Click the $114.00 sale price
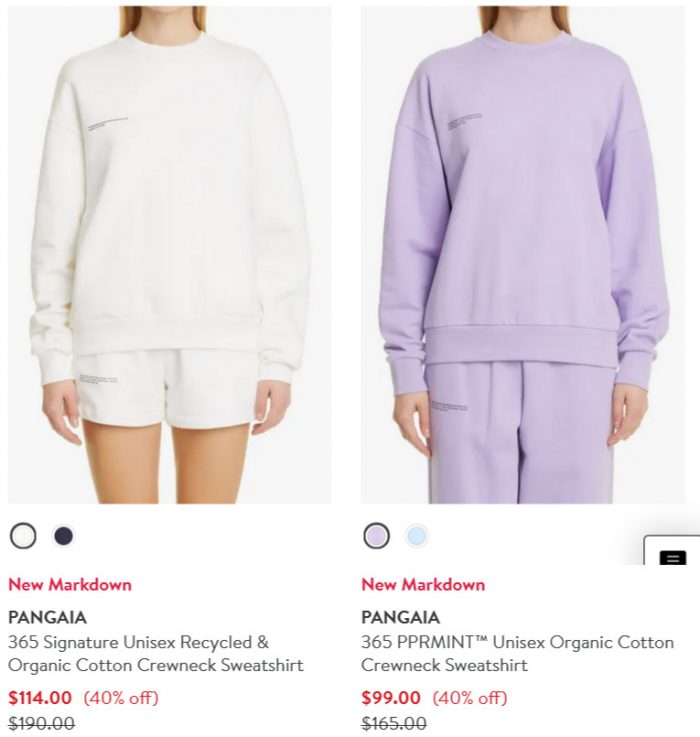 coord(40,698)
